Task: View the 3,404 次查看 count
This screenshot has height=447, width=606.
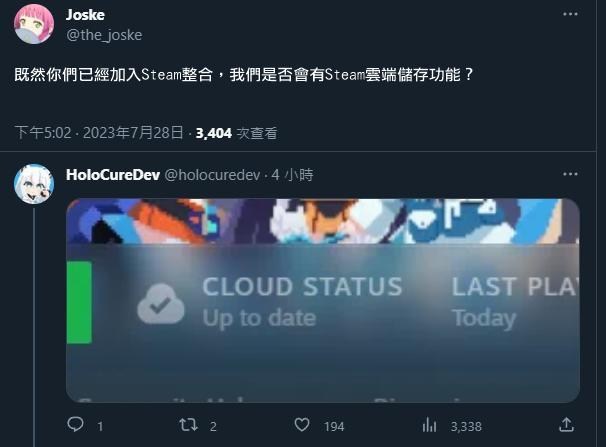Action: (237, 133)
